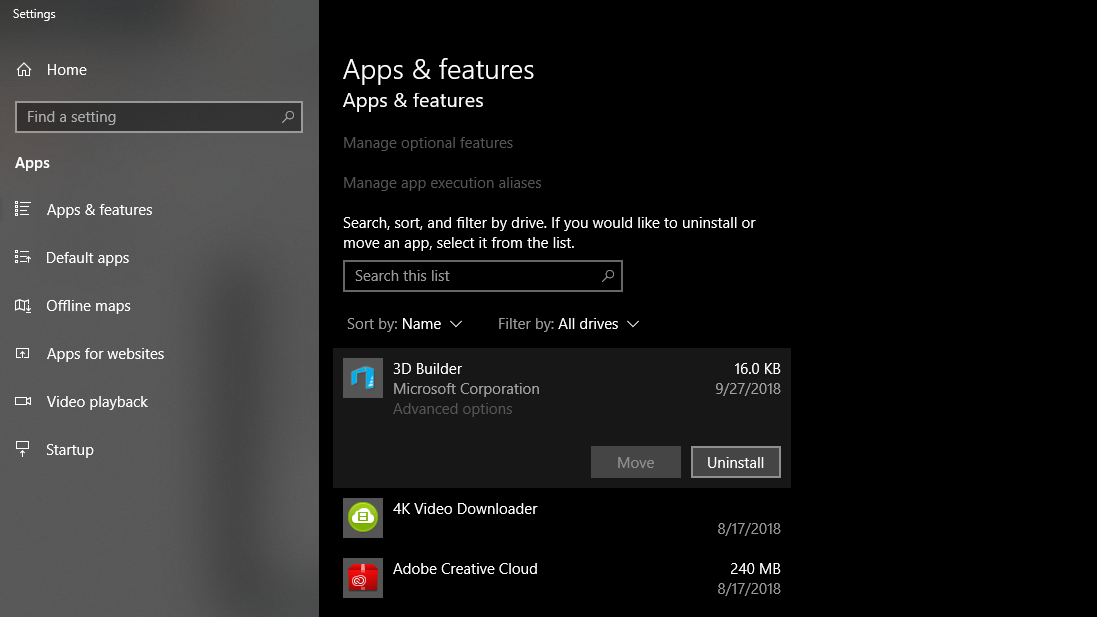Select Apps & features in sidebar

[99, 209]
